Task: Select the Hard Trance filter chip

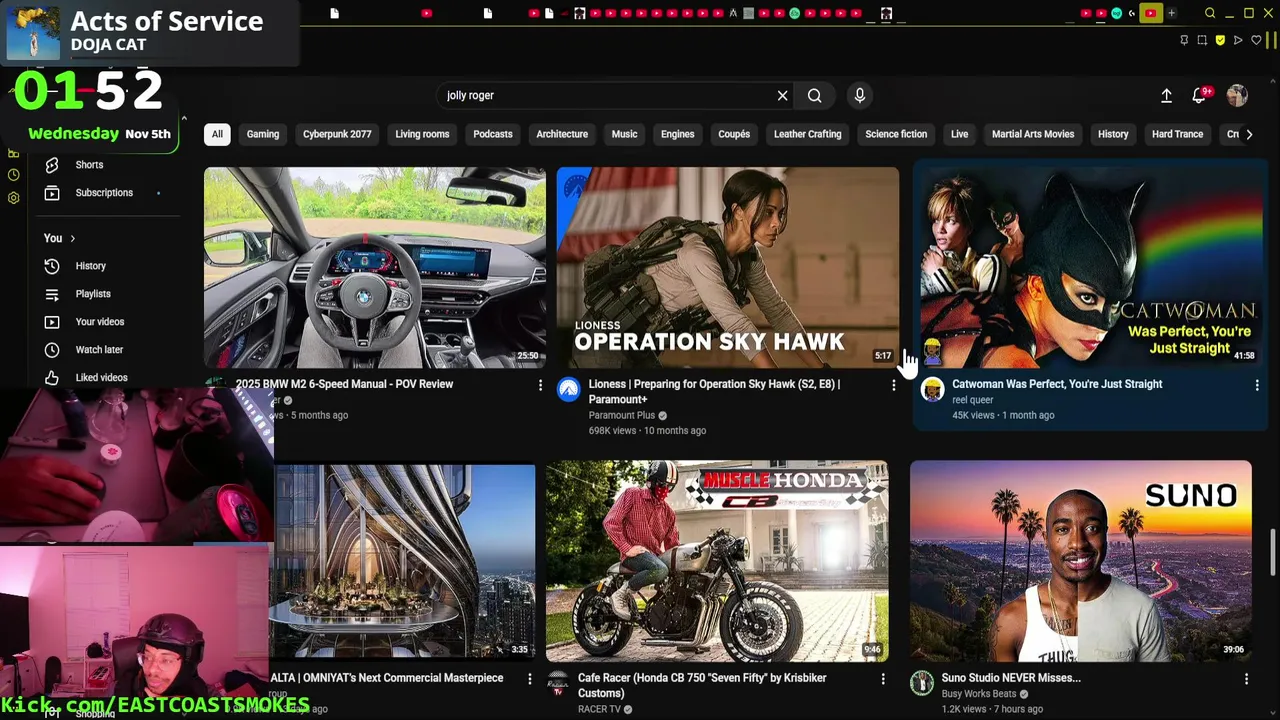Action: (1177, 134)
